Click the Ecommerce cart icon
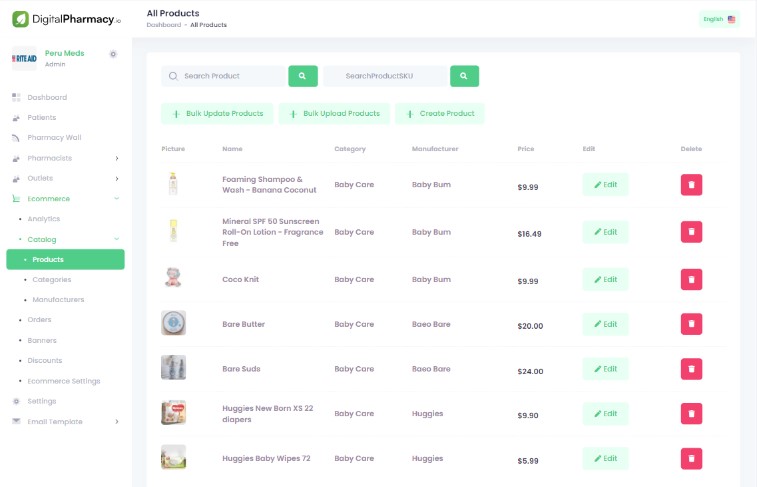This screenshot has width=757, height=487. point(16,198)
